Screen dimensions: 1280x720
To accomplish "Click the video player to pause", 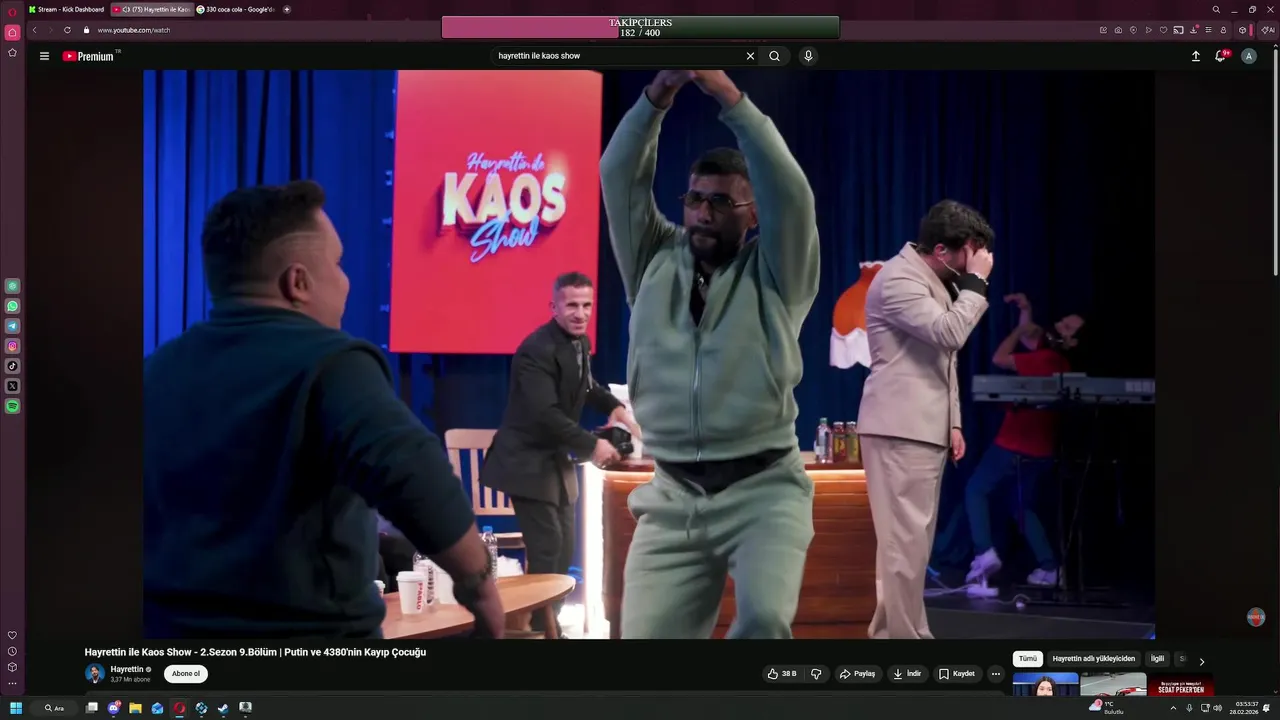I will (649, 354).
